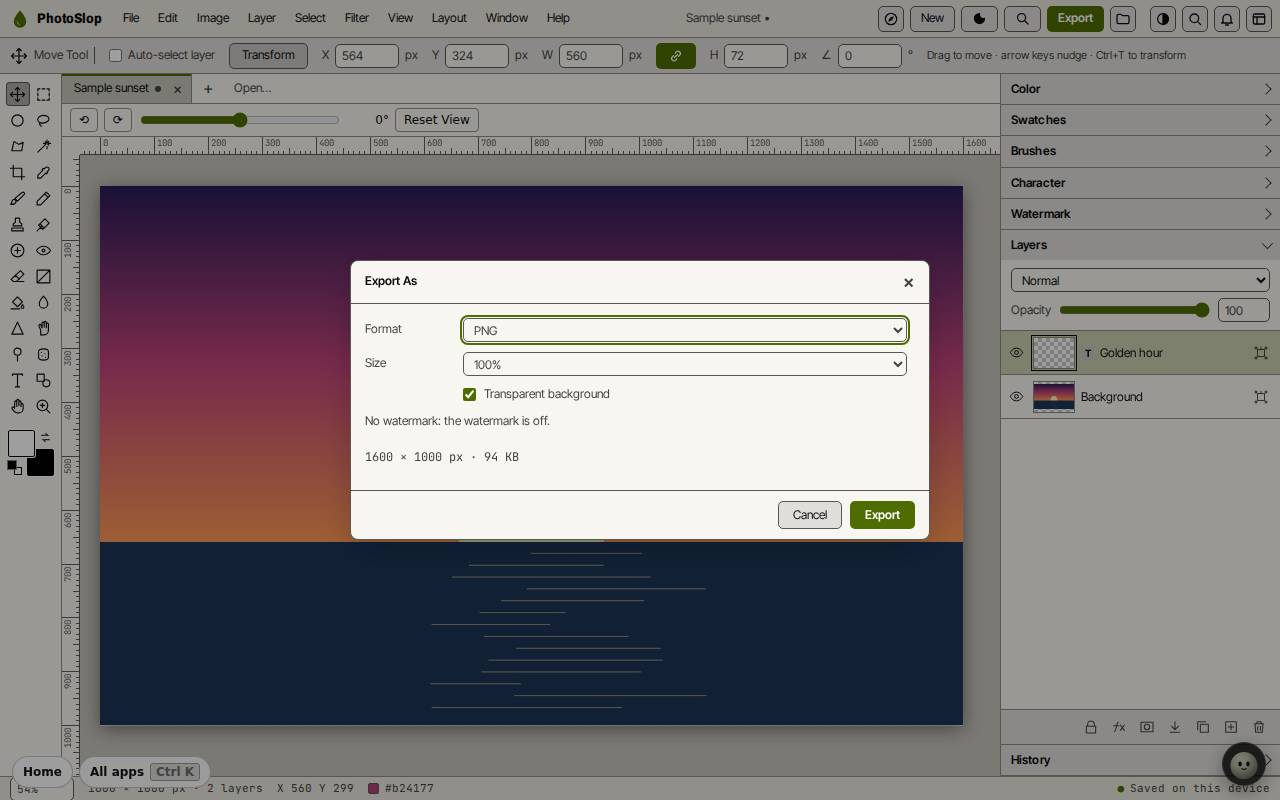Click the lock layer icon

click(1091, 727)
